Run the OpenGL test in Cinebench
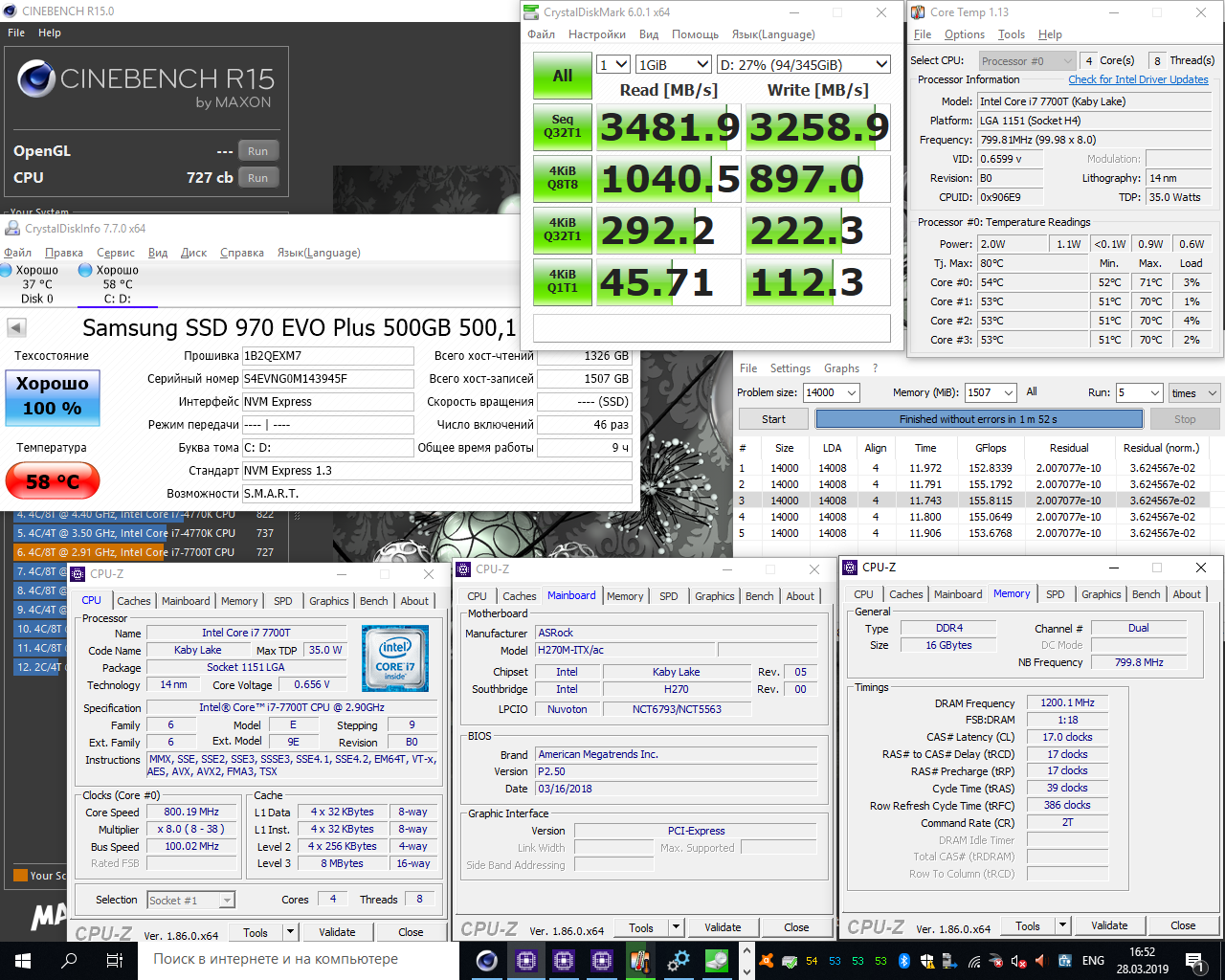Image resolution: width=1225 pixels, height=980 pixels. 258,151
